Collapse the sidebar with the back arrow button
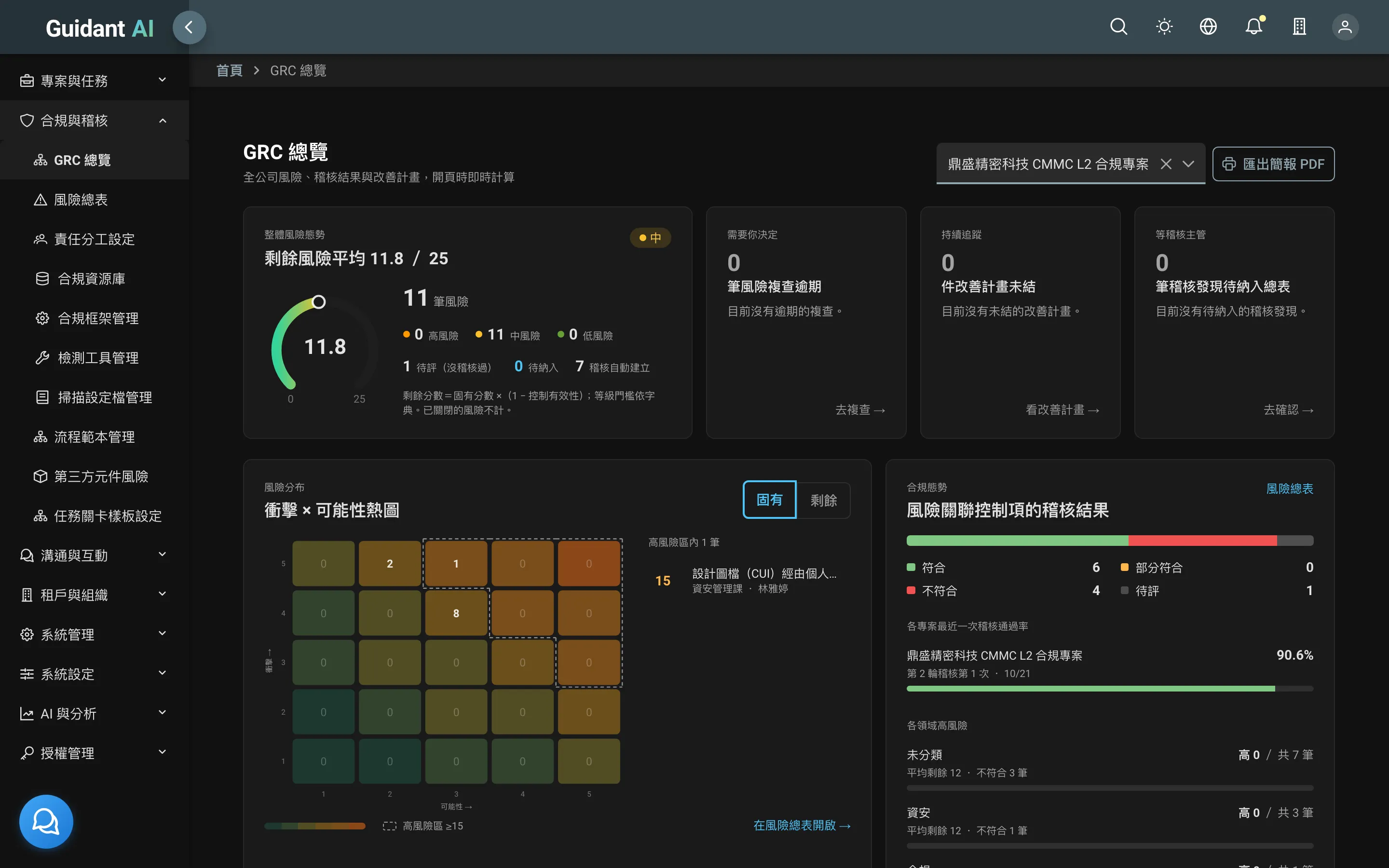 pyautogui.click(x=189, y=27)
